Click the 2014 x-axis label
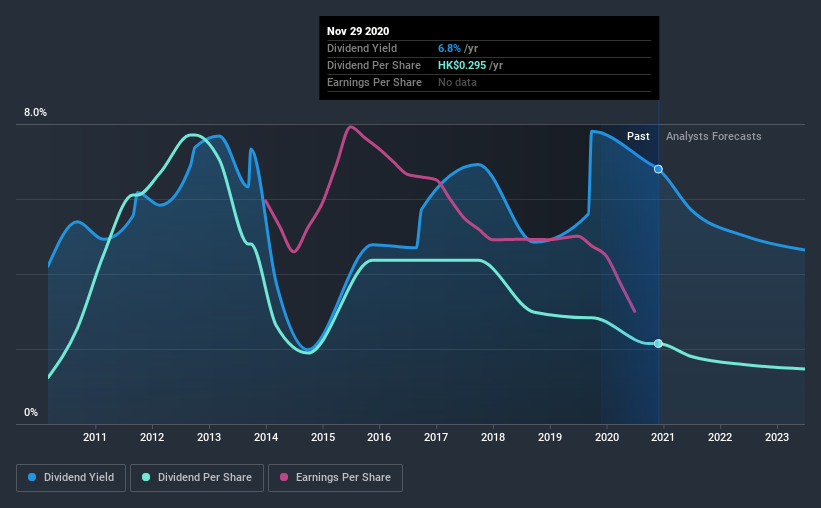 click(x=266, y=437)
